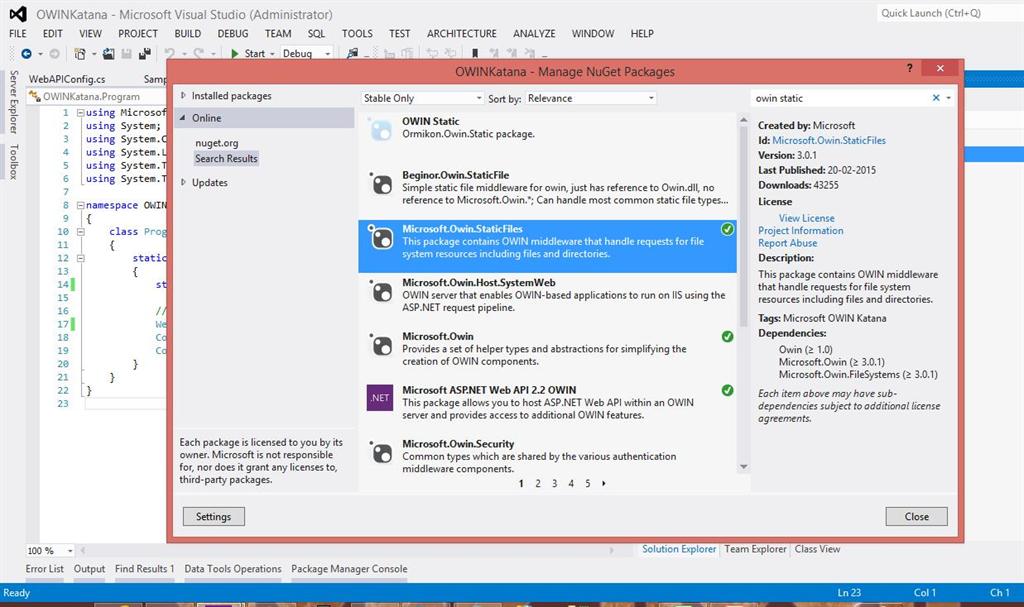Click the Save All toolbar icon
Viewport: 1024px width, 607px height.
click(x=144, y=54)
